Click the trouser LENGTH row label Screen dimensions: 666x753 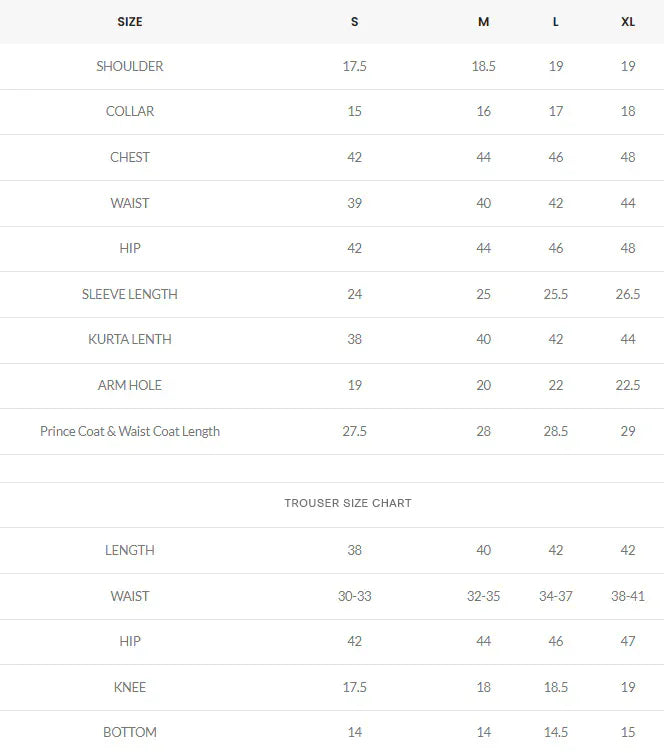[130, 550]
